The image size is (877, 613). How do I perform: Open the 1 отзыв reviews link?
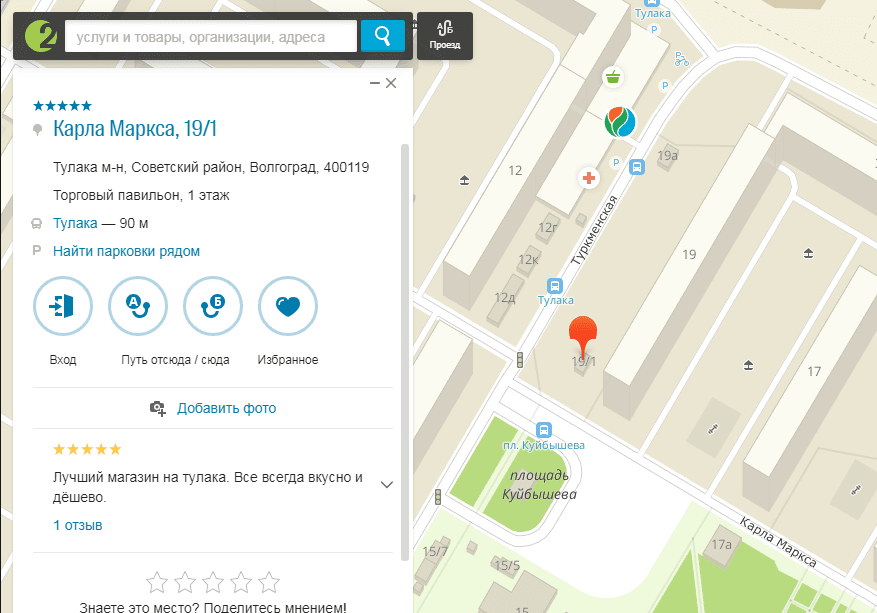click(77, 525)
